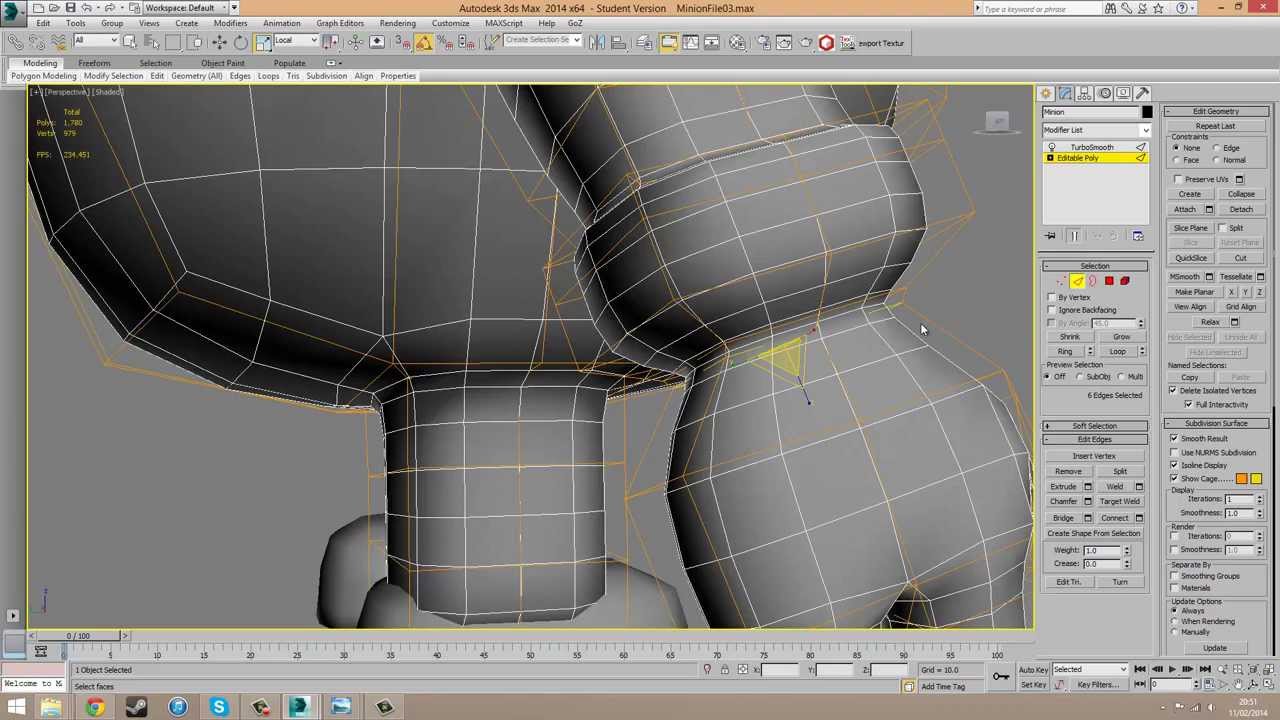The width and height of the screenshot is (1280, 720).
Task: Click the Pin Stack icon
Action: pyautogui.click(x=1051, y=236)
